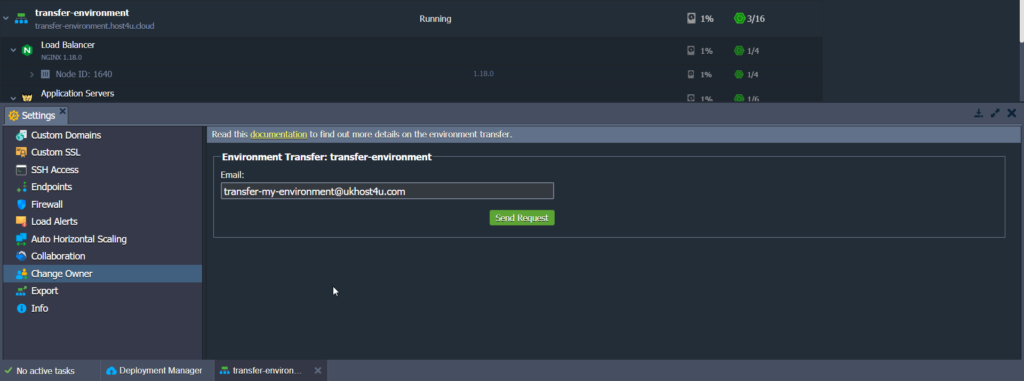Close the settings panel with X icon
The height and width of the screenshot is (381, 1024).
(1012, 113)
